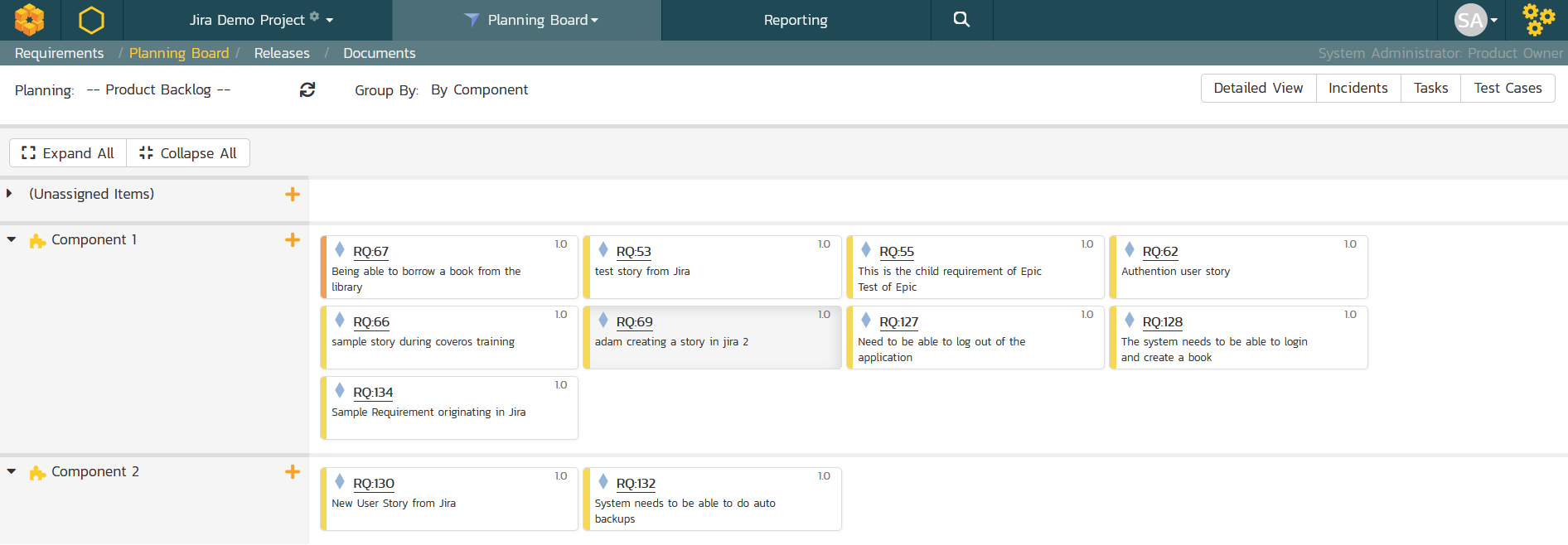Screen dimensions: 1568x545
Task: Collapse the Component 1 group
Action: tap(12, 240)
